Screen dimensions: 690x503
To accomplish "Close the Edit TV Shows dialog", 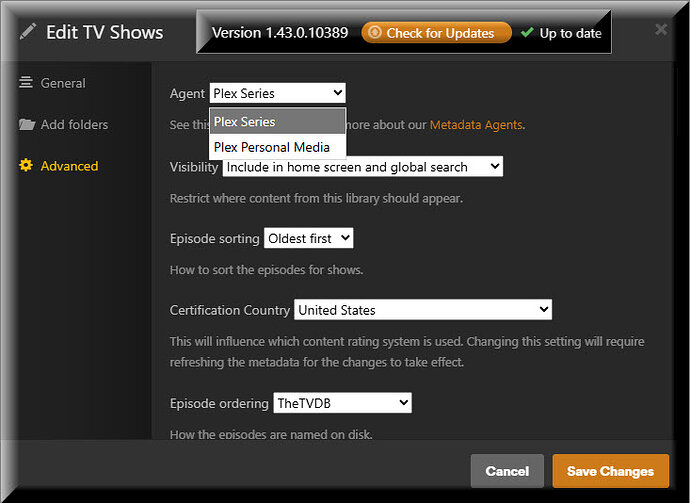I will [x=661, y=29].
